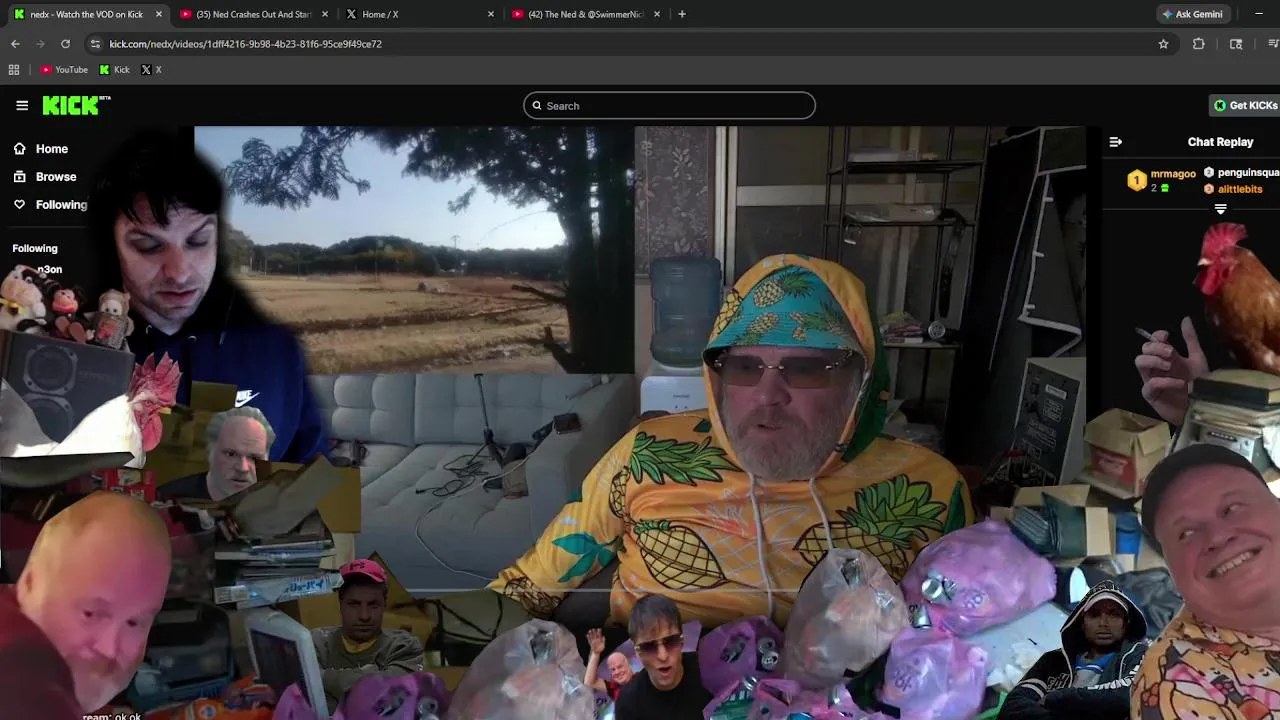
Task: Open the apps grid in bookmarks bar
Action: (14, 70)
